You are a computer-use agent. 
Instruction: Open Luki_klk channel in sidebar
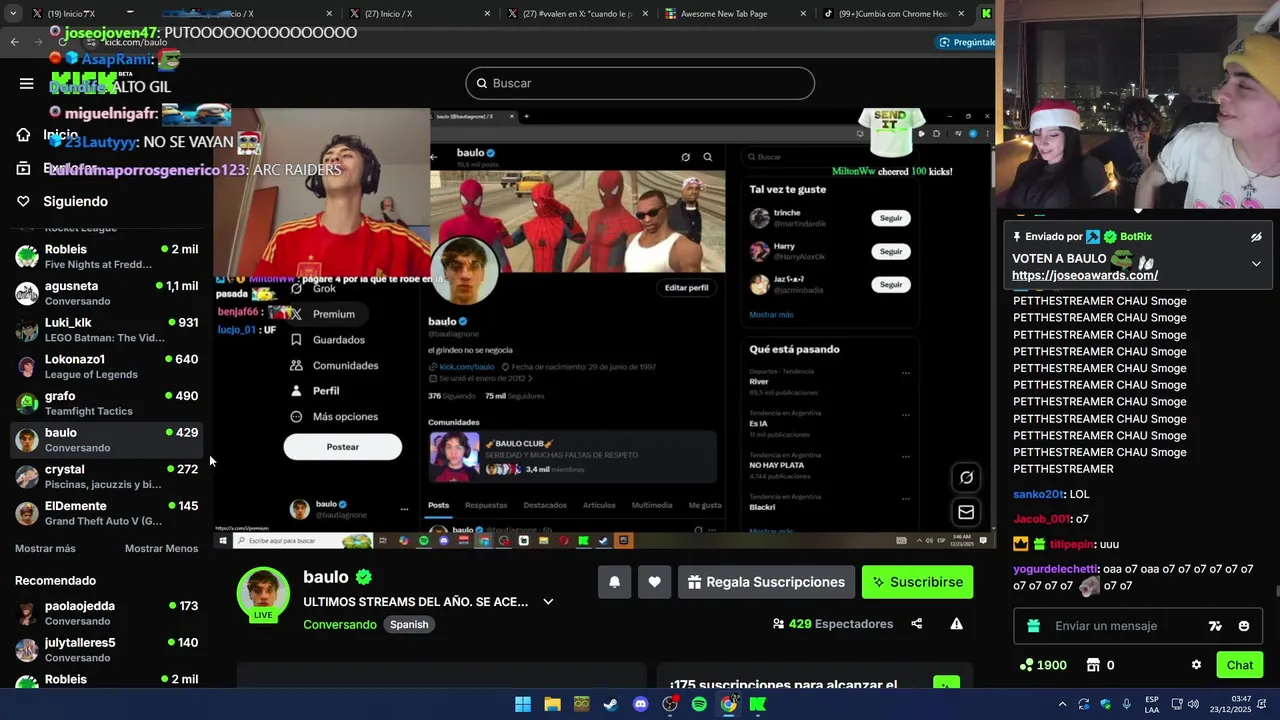click(x=107, y=330)
